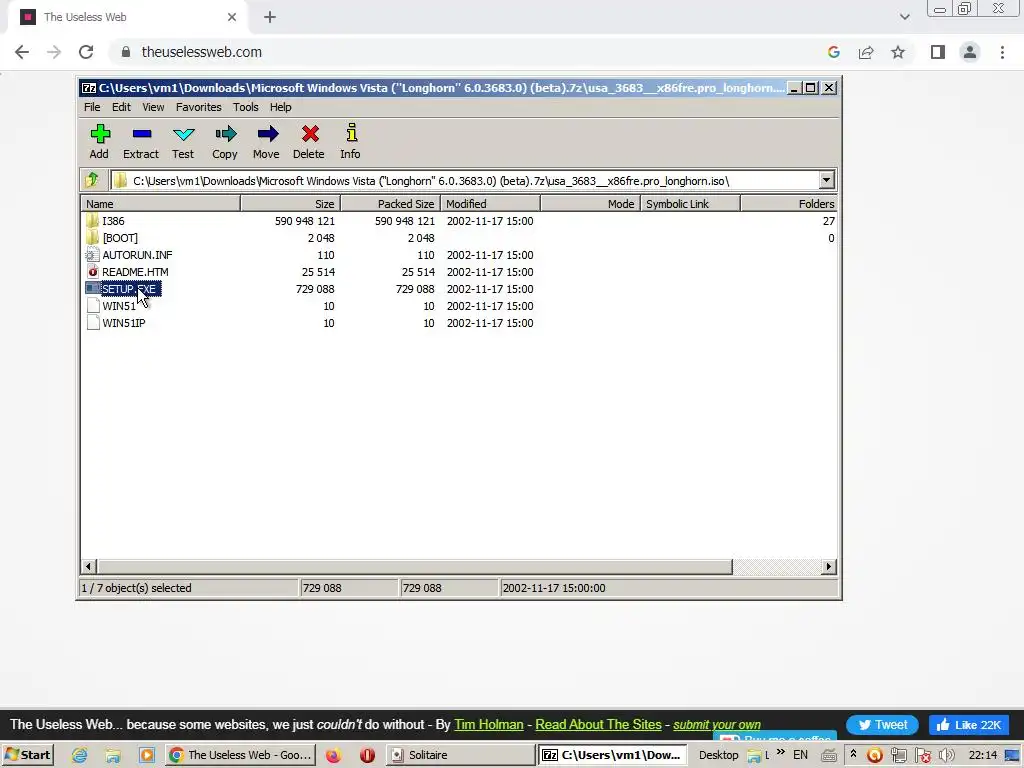Click the 729 088 size cell of SETUP.EXE
Viewport: 1024px width, 768px height.
pyautogui.click(x=315, y=289)
